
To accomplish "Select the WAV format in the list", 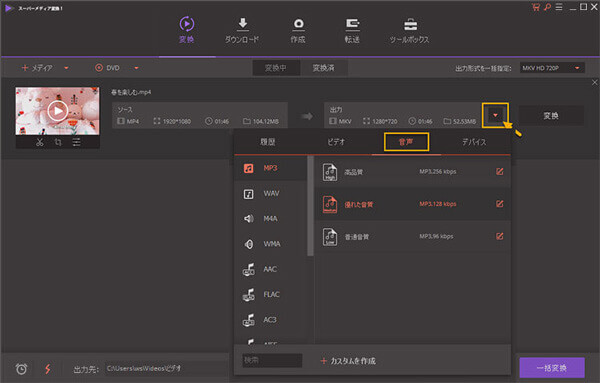I will (x=271, y=194).
